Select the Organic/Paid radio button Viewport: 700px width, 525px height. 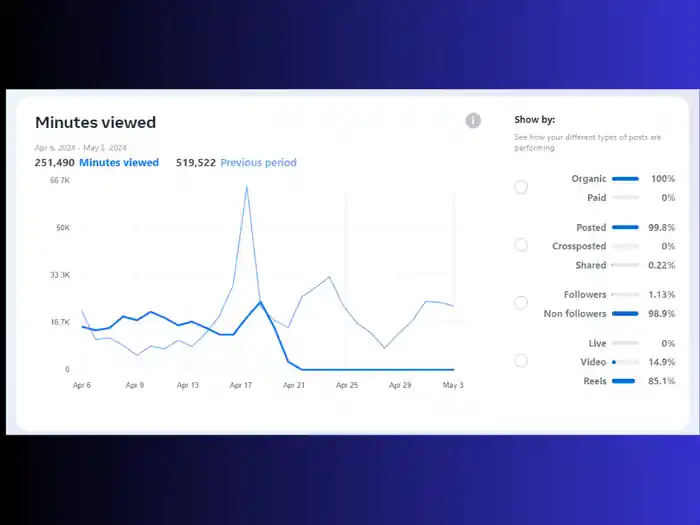(x=521, y=187)
